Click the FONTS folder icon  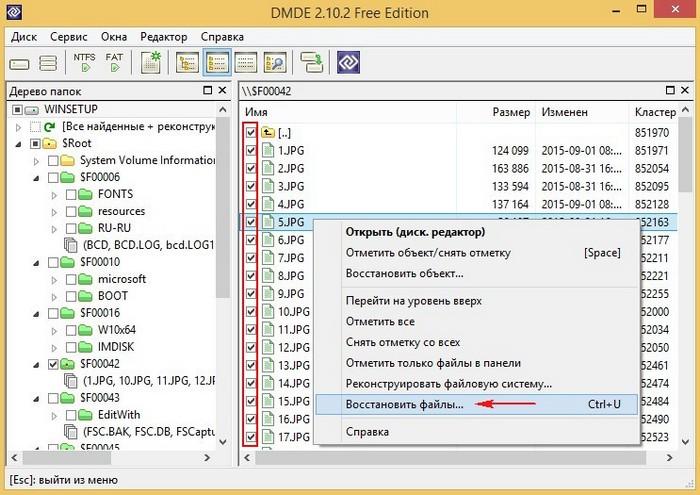[x=85, y=195]
